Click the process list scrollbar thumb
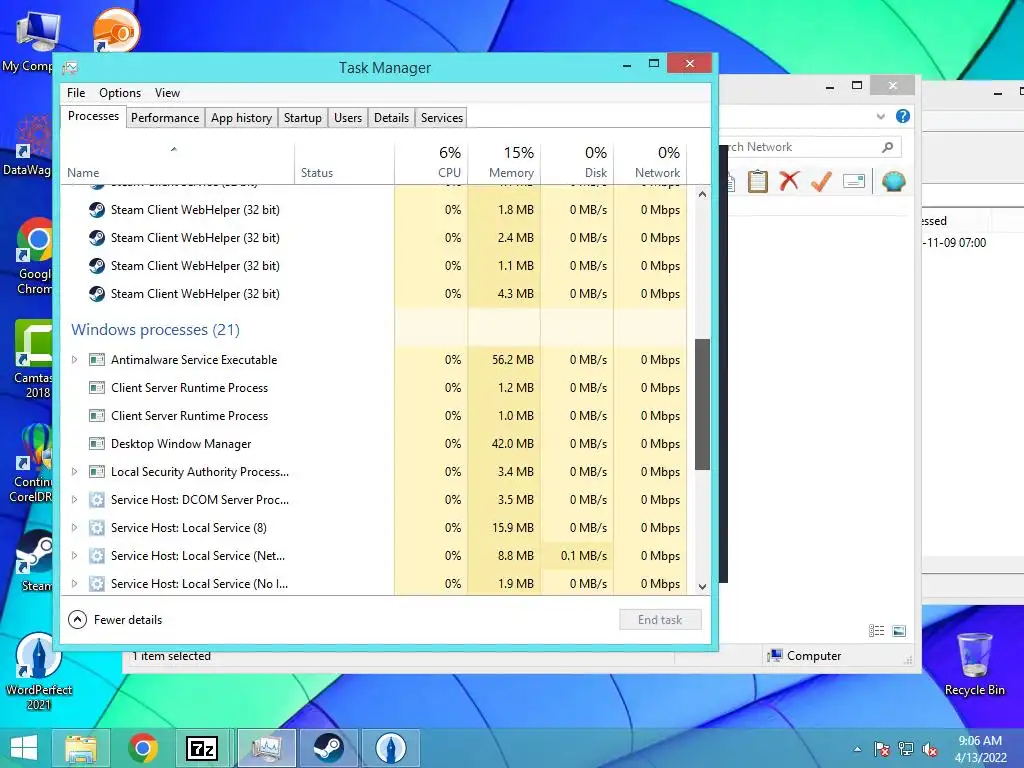The width and height of the screenshot is (1024, 768). [x=702, y=404]
